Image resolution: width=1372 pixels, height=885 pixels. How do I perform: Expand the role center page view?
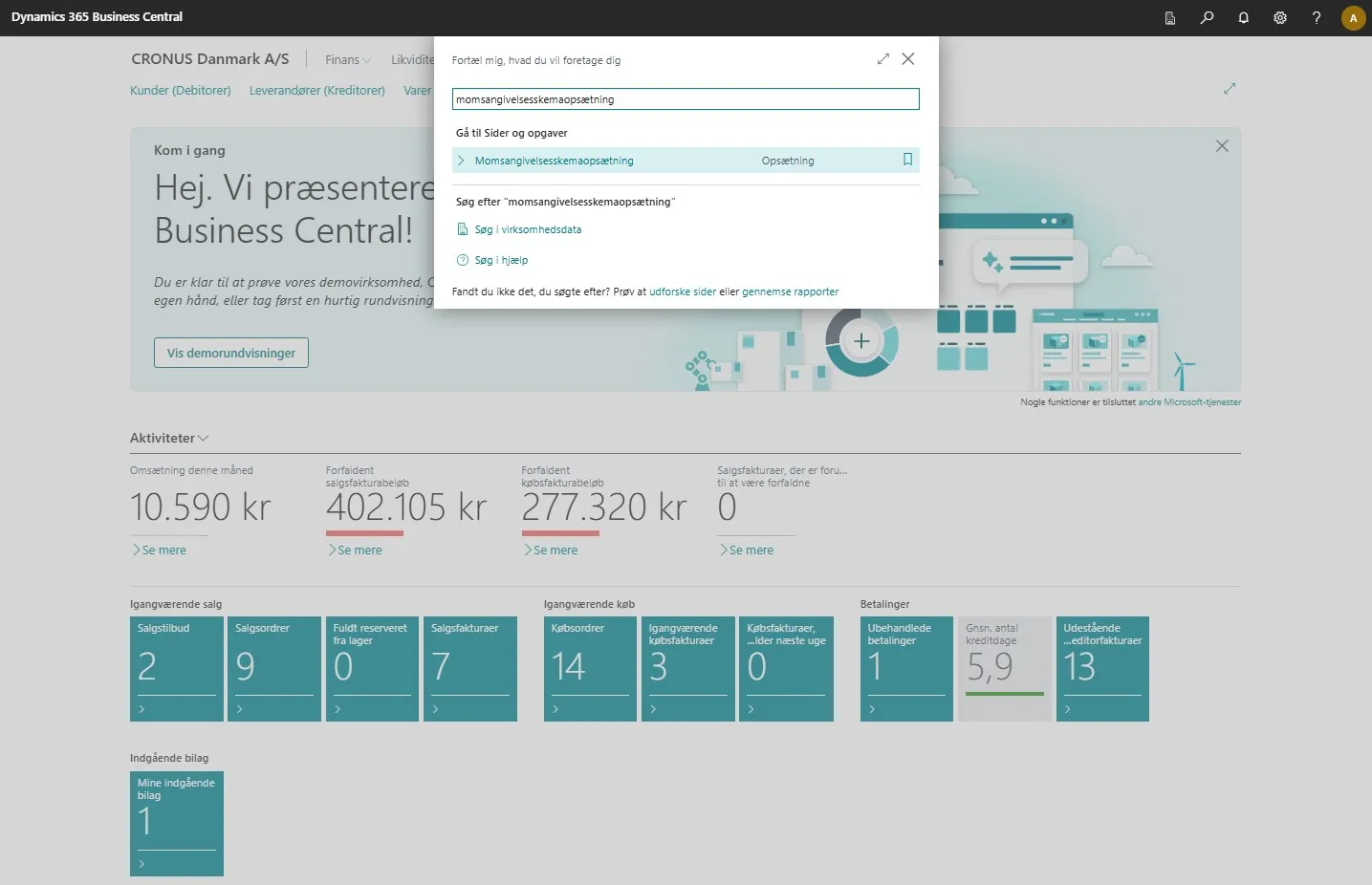point(1230,89)
